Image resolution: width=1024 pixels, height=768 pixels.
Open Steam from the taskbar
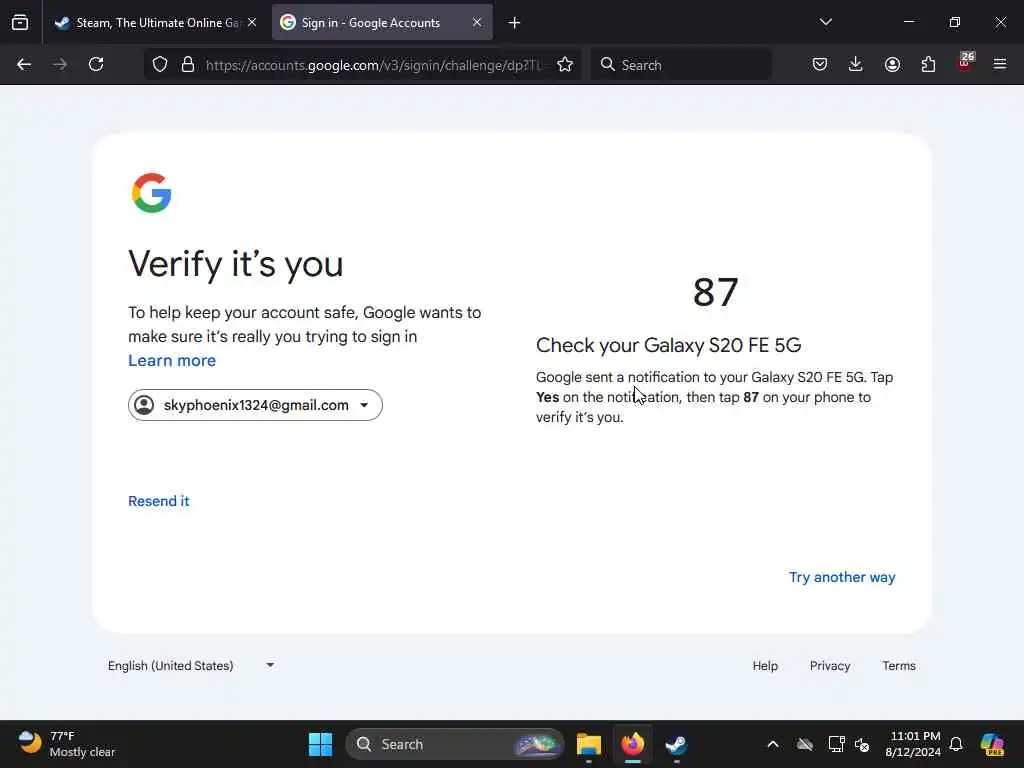click(676, 744)
